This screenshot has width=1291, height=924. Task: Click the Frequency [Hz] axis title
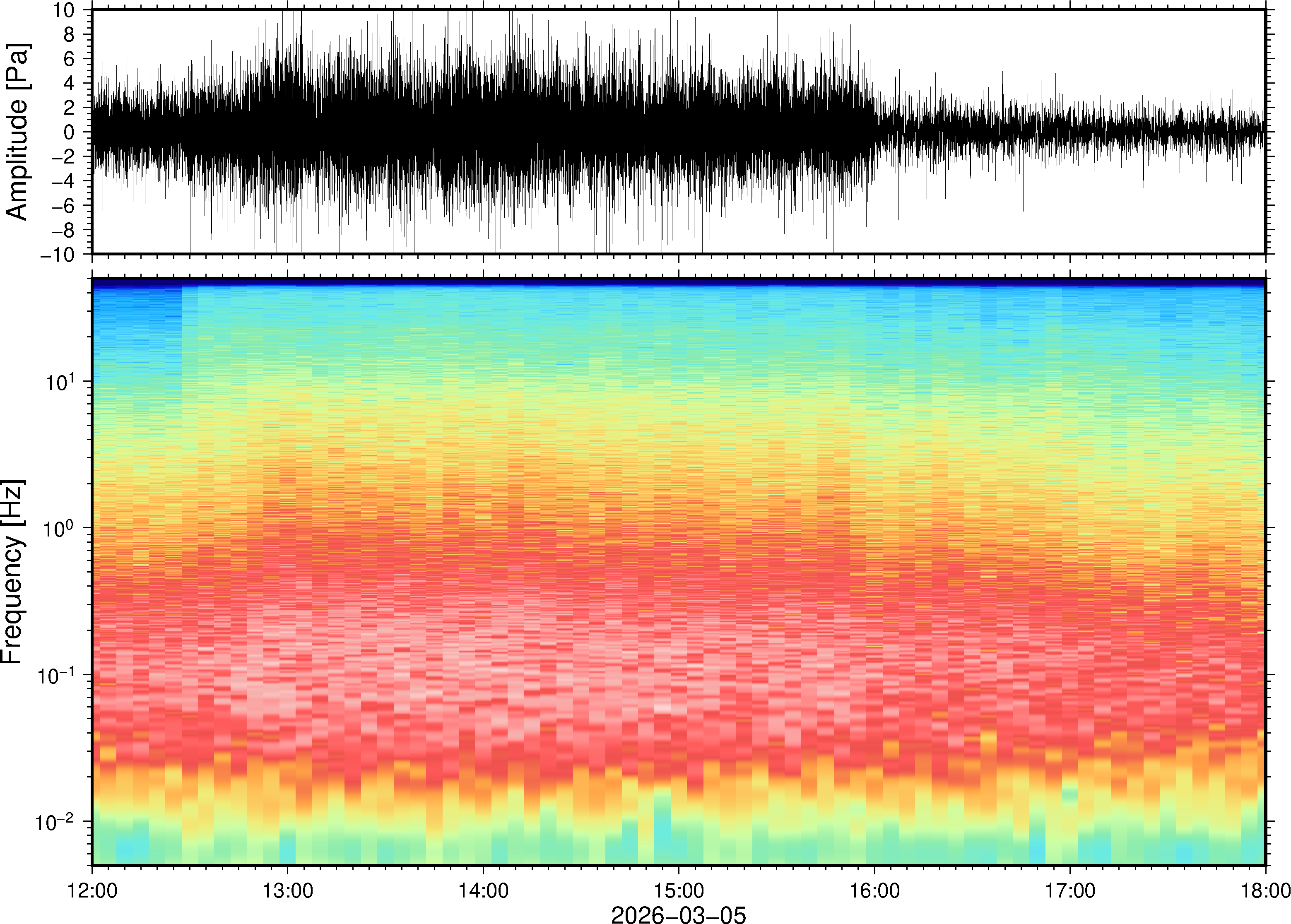point(12,572)
